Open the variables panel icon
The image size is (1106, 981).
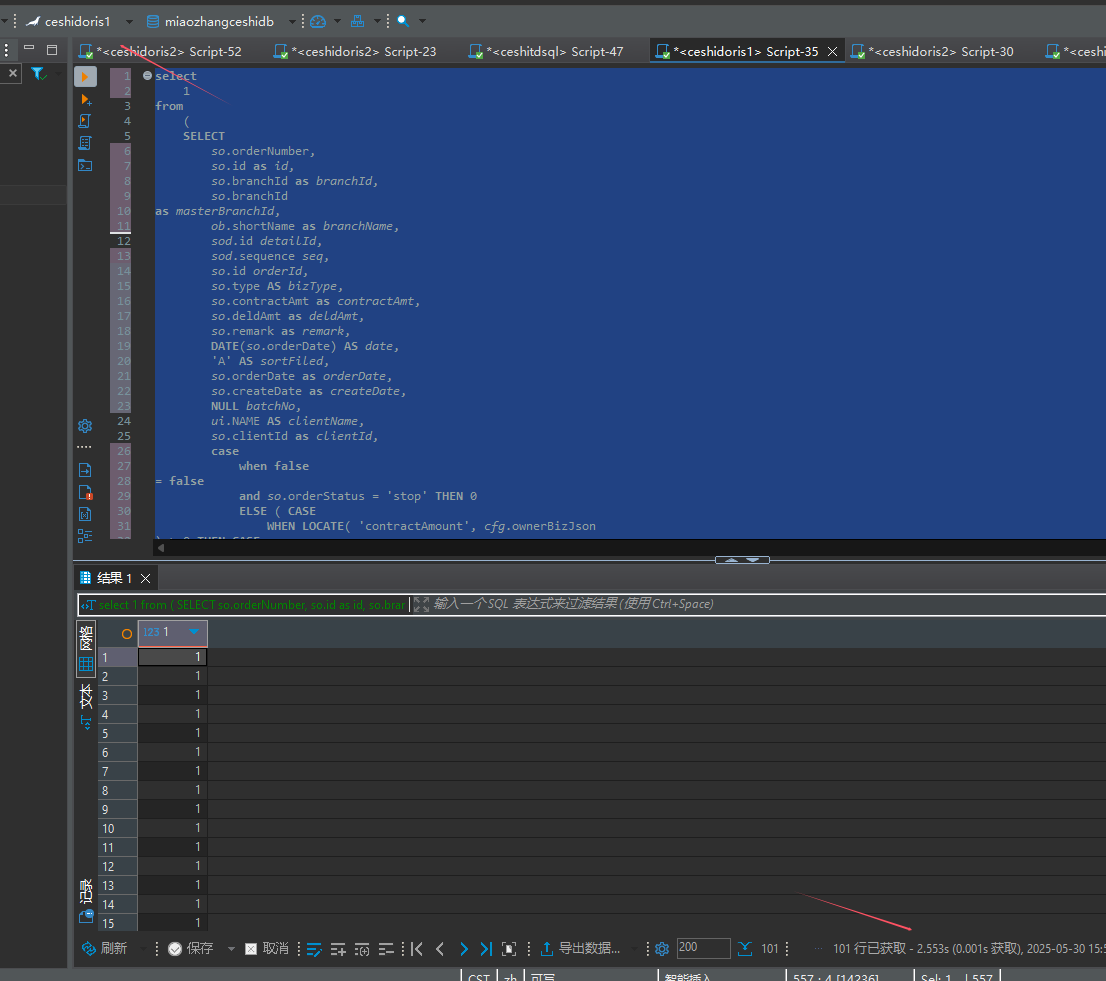[x=85, y=514]
